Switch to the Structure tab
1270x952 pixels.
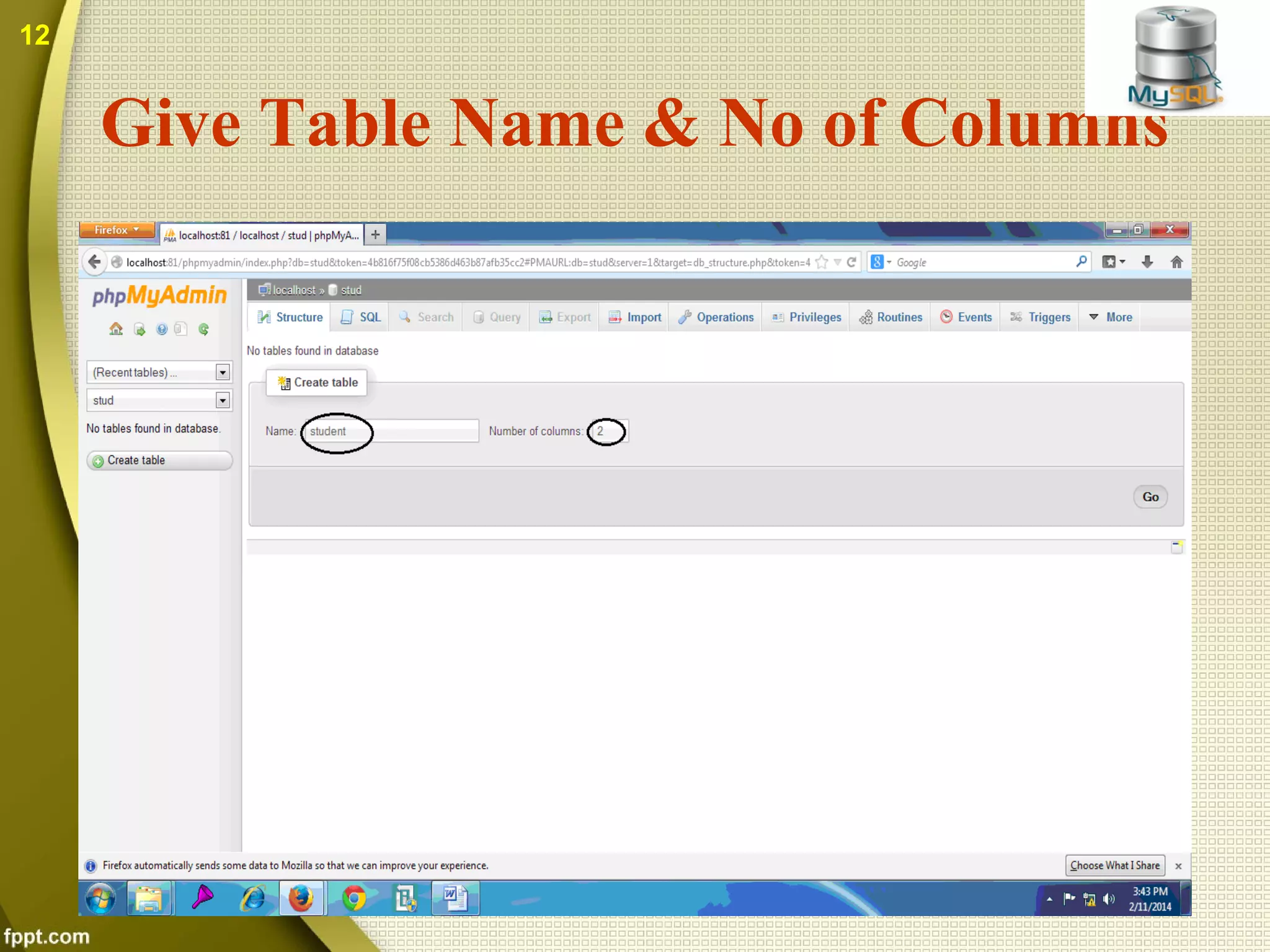click(x=290, y=317)
